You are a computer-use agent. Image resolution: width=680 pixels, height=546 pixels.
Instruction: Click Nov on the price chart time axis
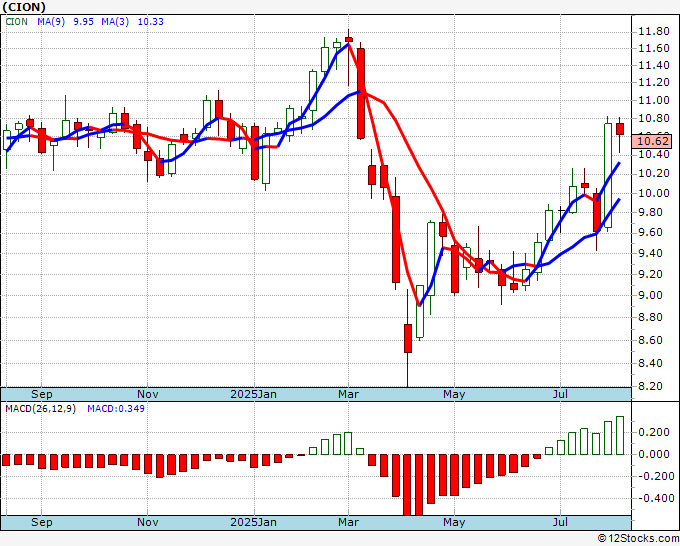147,394
